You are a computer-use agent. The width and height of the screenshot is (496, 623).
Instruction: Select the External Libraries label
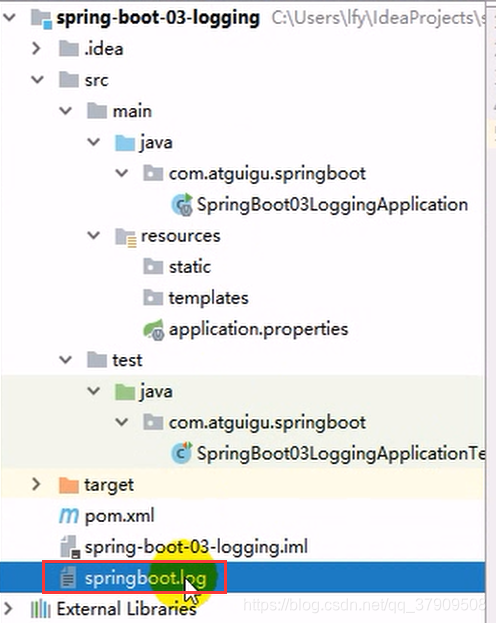click(127, 609)
